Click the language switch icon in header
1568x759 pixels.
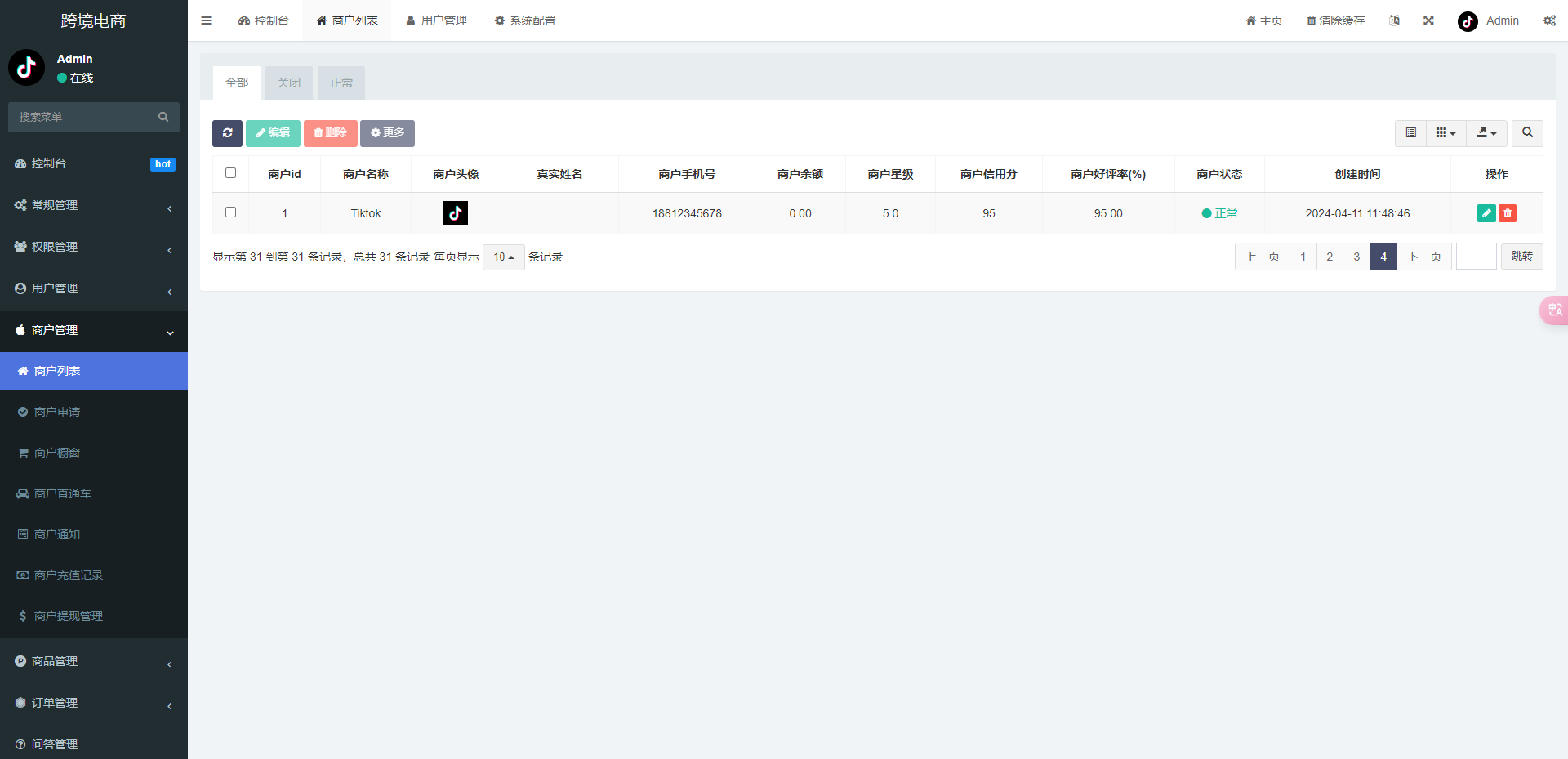coord(1394,20)
